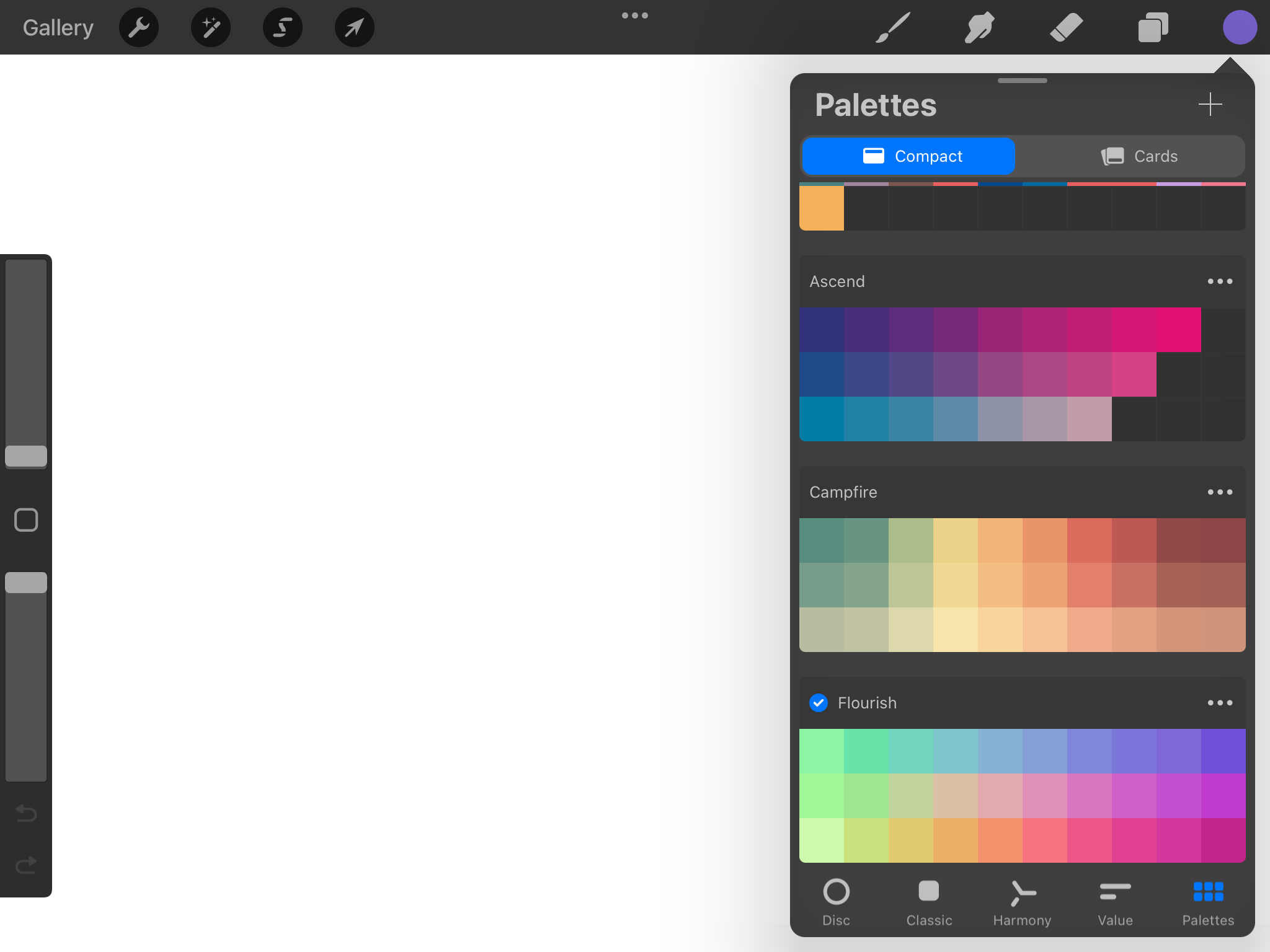This screenshot has height=952, width=1270.
Task: Select the Paint brush tool
Action: click(892, 27)
